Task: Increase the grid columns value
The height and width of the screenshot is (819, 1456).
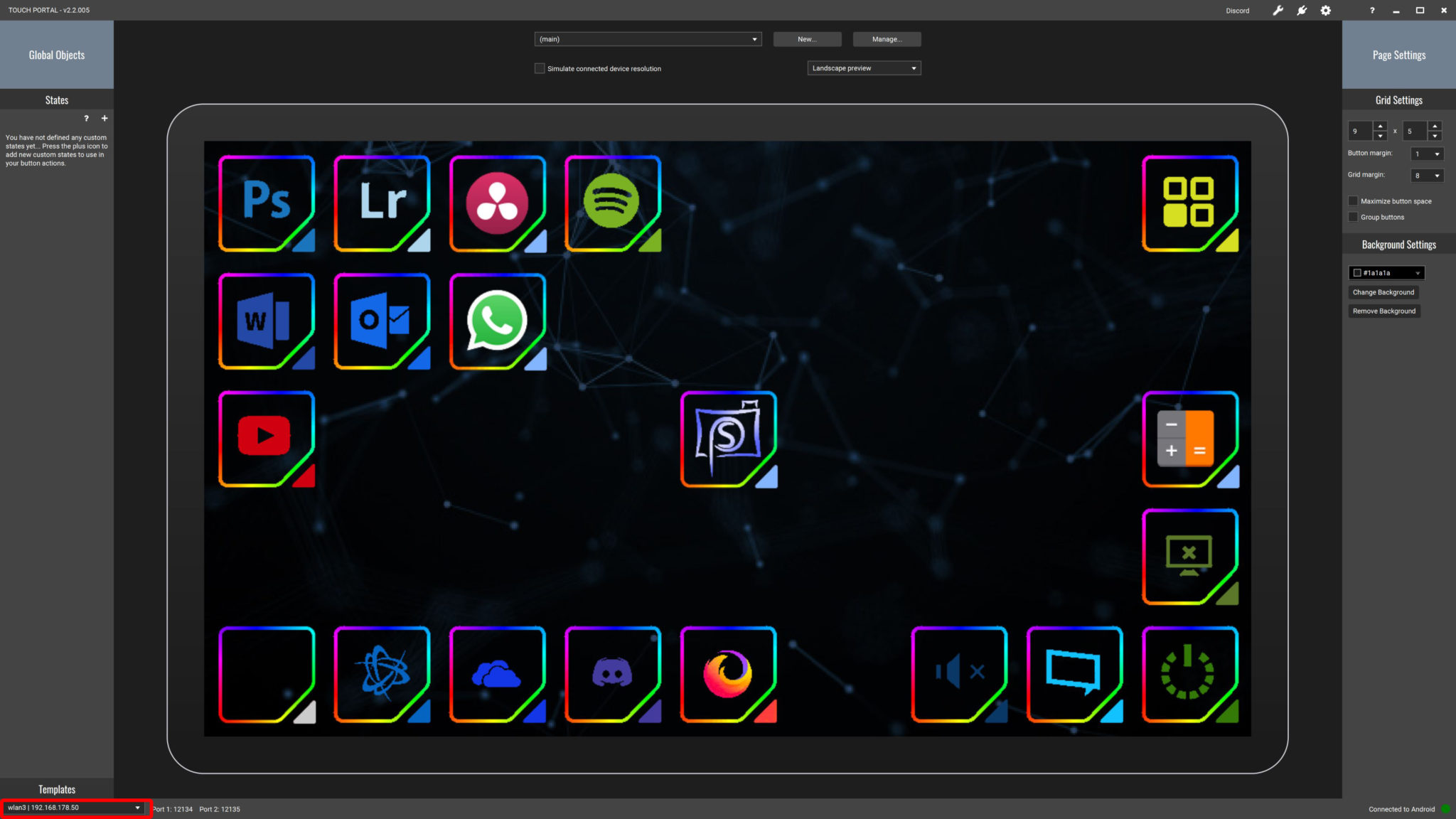Action: point(1380,126)
